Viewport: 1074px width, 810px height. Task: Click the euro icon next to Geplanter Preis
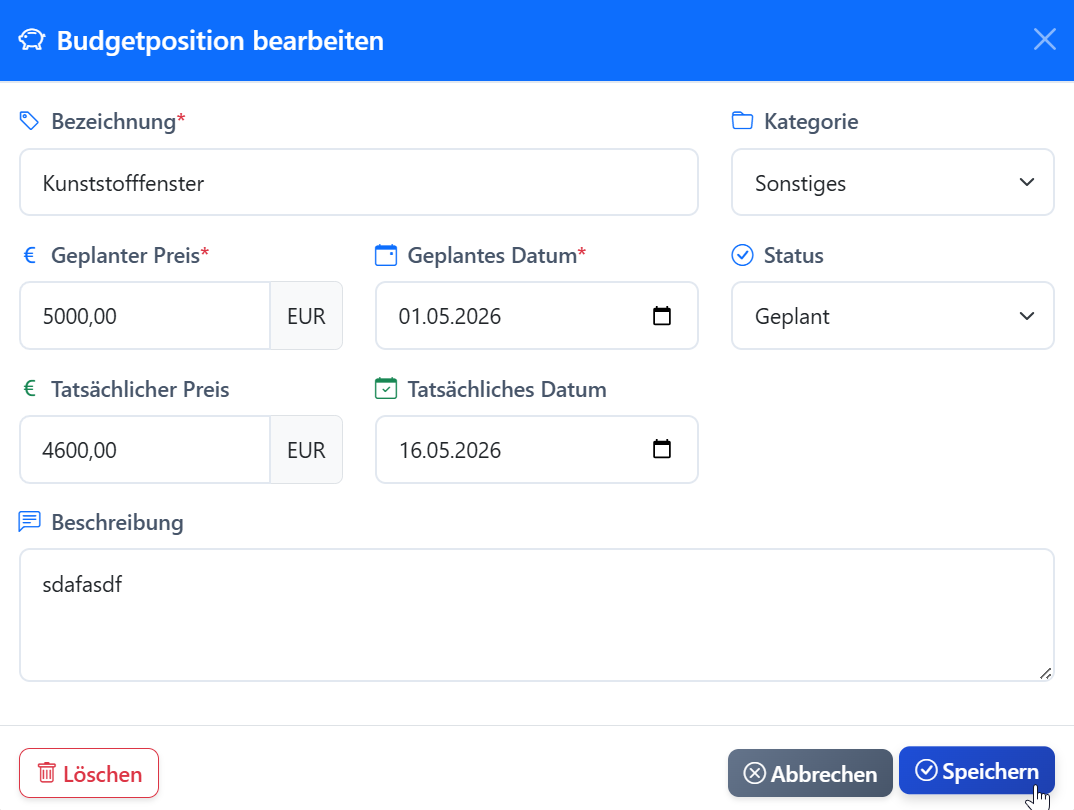28,254
